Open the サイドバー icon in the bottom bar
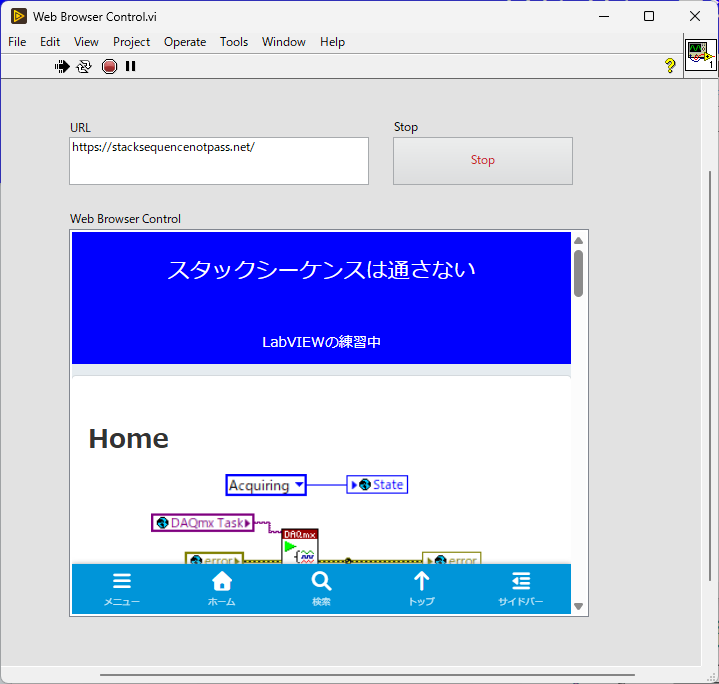Screen dimensions: 719x684 pyautogui.click(x=521, y=581)
